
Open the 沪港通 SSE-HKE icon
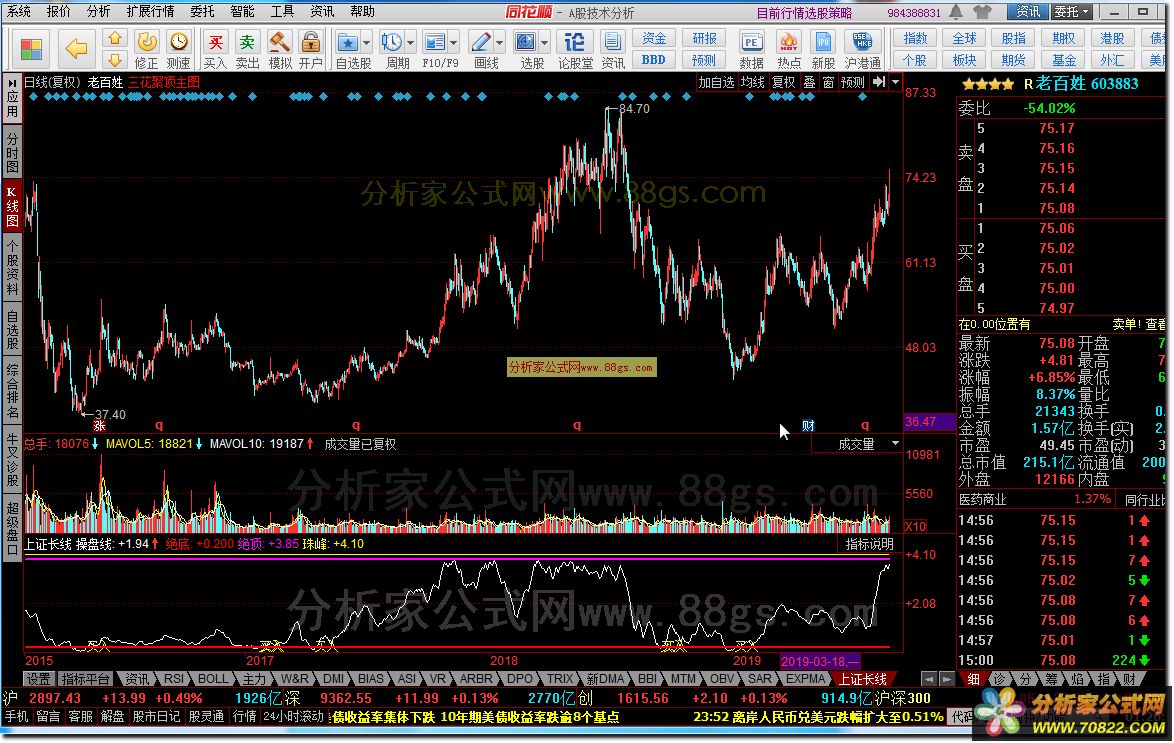click(x=863, y=49)
